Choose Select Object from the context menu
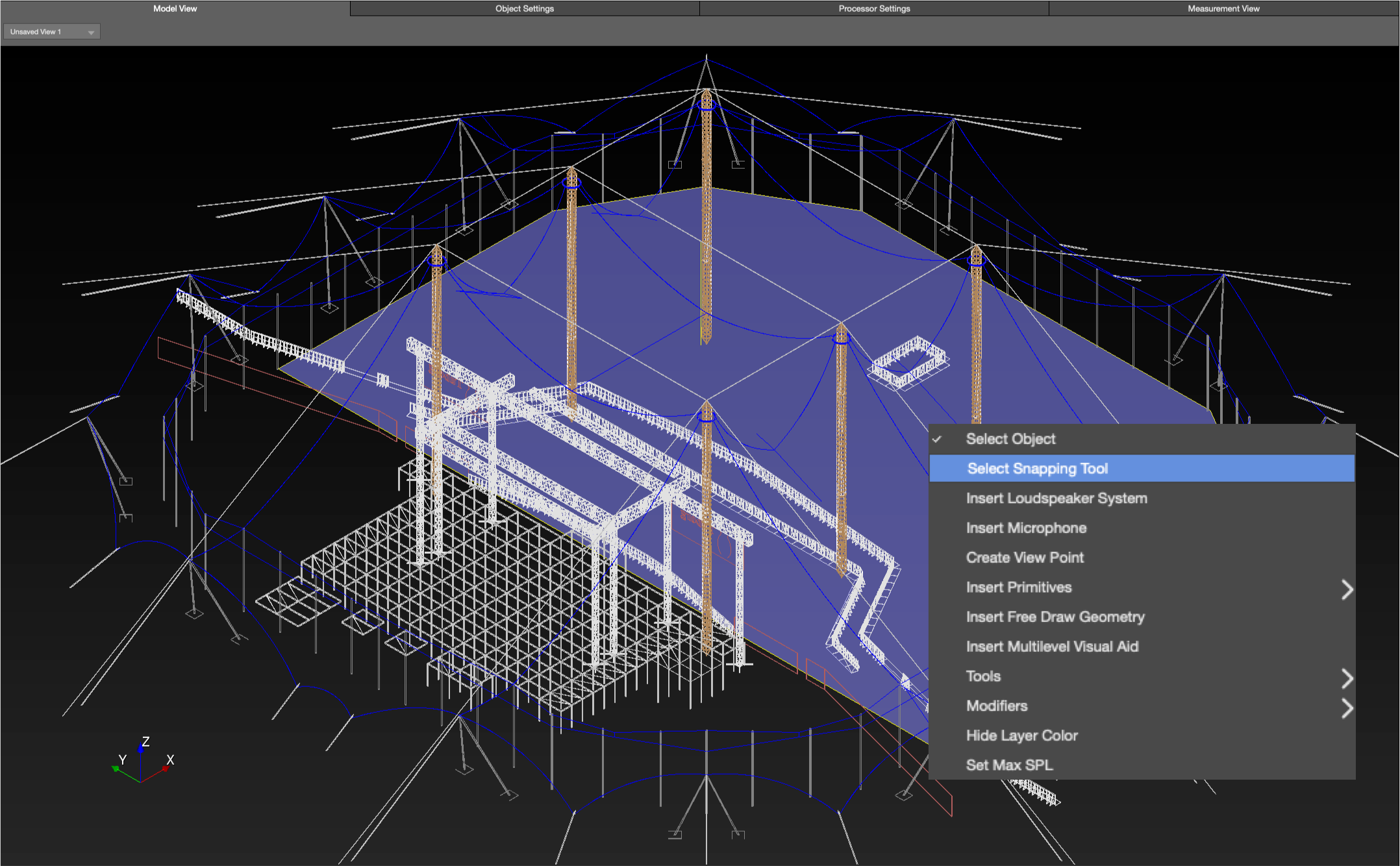 pos(1142,439)
